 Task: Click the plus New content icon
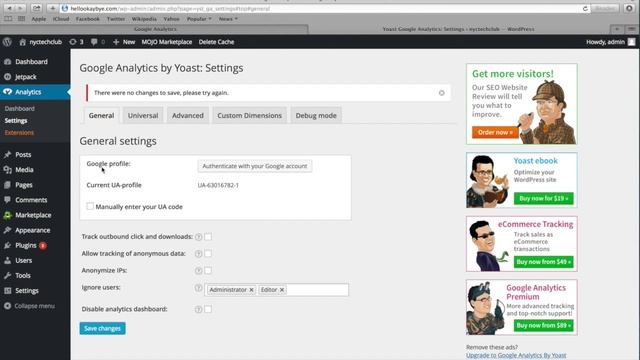pyautogui.click(x=116, y=42)
